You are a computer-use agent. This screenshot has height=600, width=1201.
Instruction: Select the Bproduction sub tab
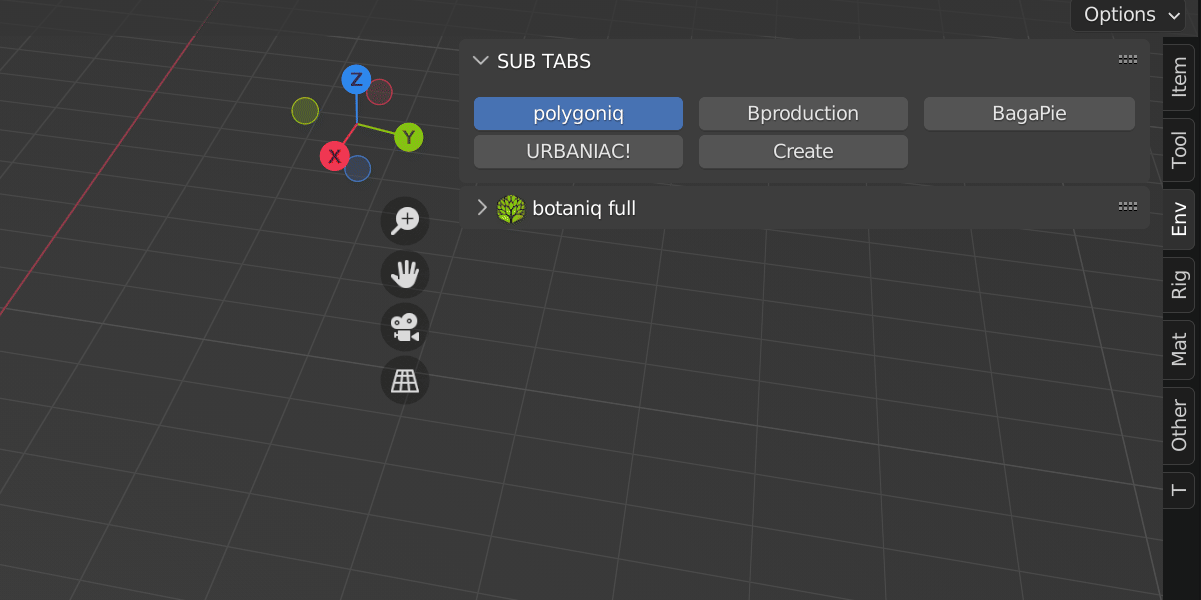[803, 113]
